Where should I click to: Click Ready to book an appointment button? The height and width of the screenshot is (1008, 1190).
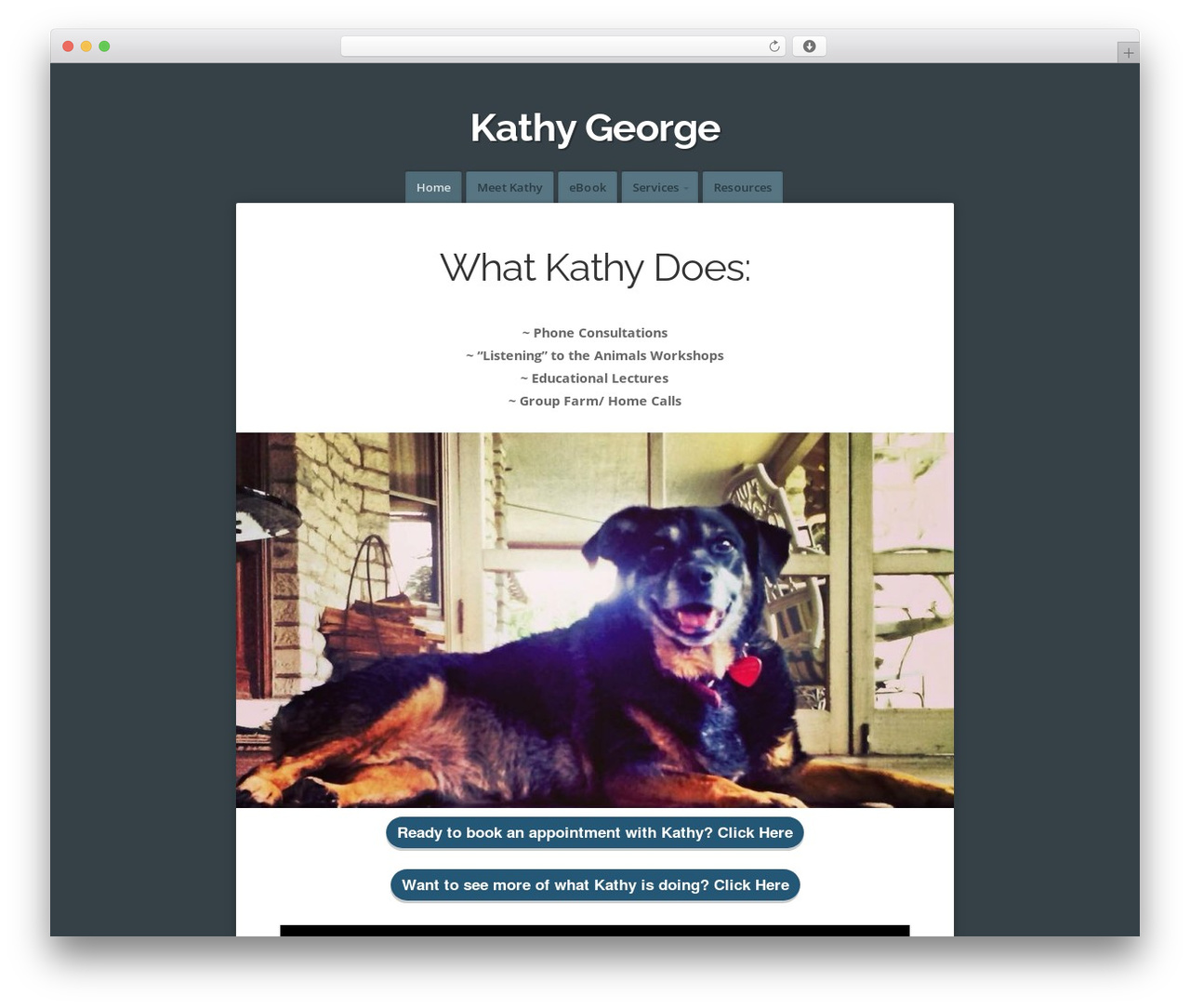pyautogui.click(x=595, y=833)
